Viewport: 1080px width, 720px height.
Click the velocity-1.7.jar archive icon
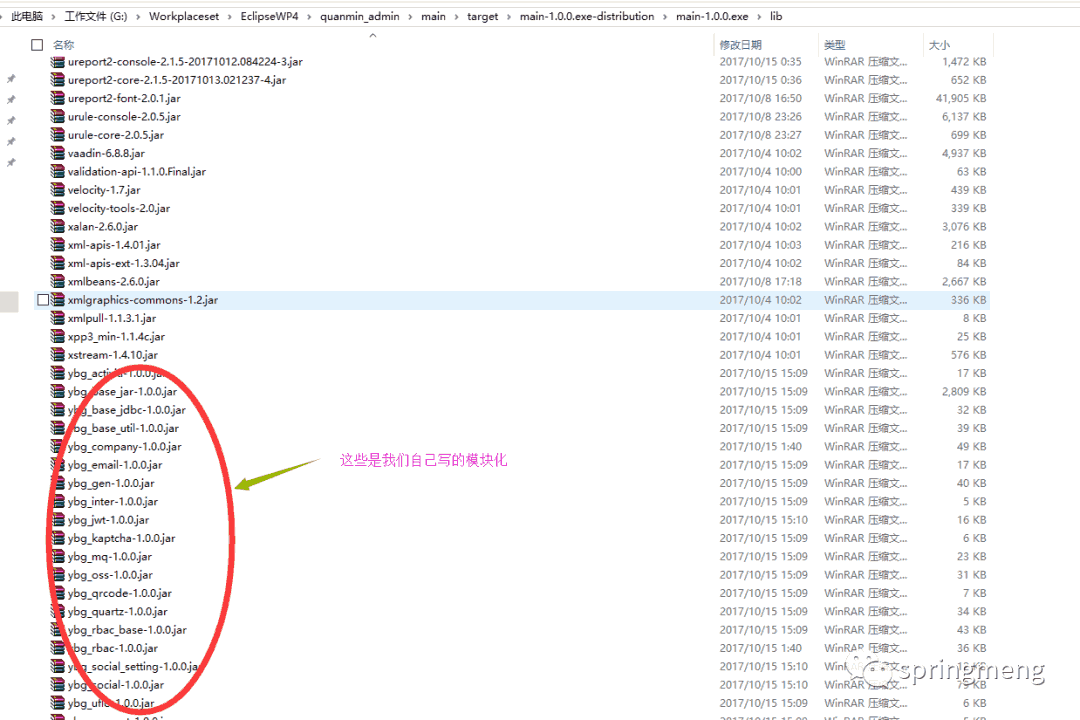click(58, 190)
